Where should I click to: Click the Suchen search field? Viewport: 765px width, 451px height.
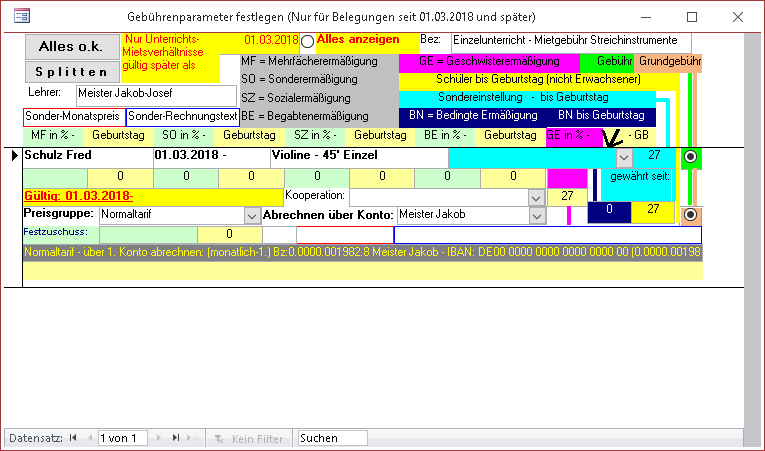coord(332,438)
